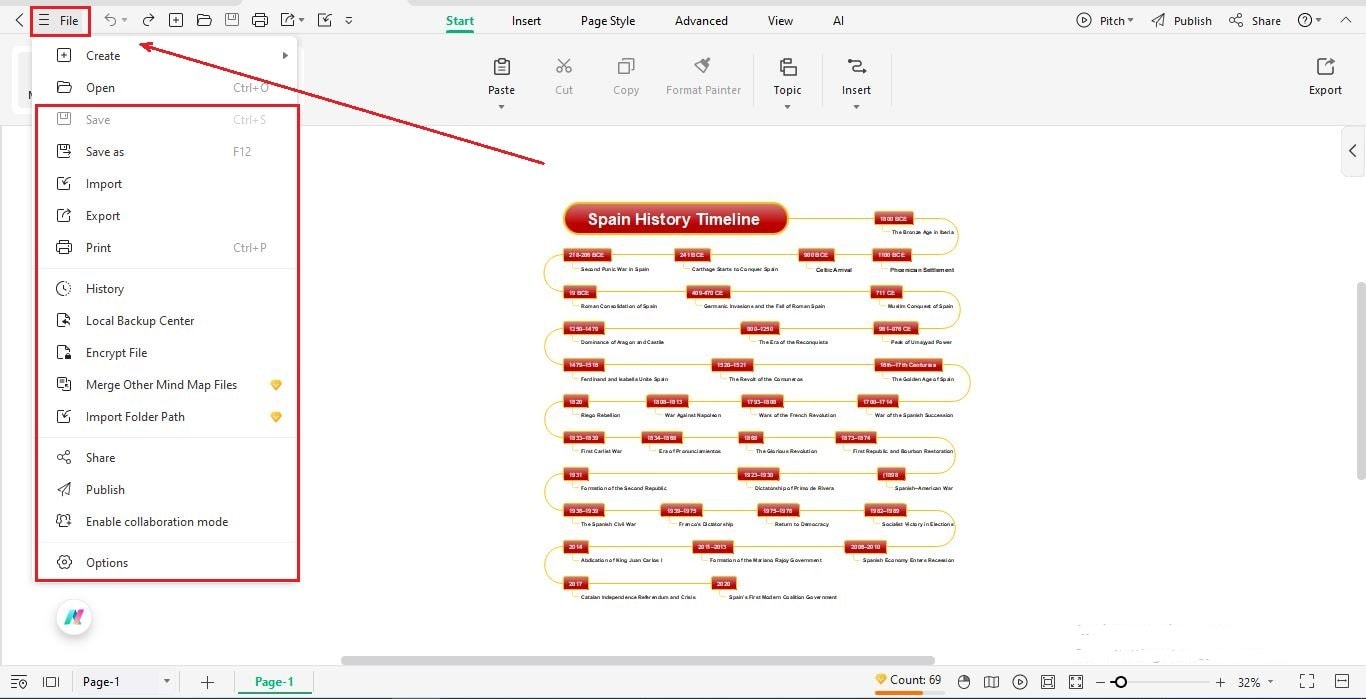Click the Print icon in quick access toolbar
This screenshot has width=1366, height=699.
pos(259,19)
